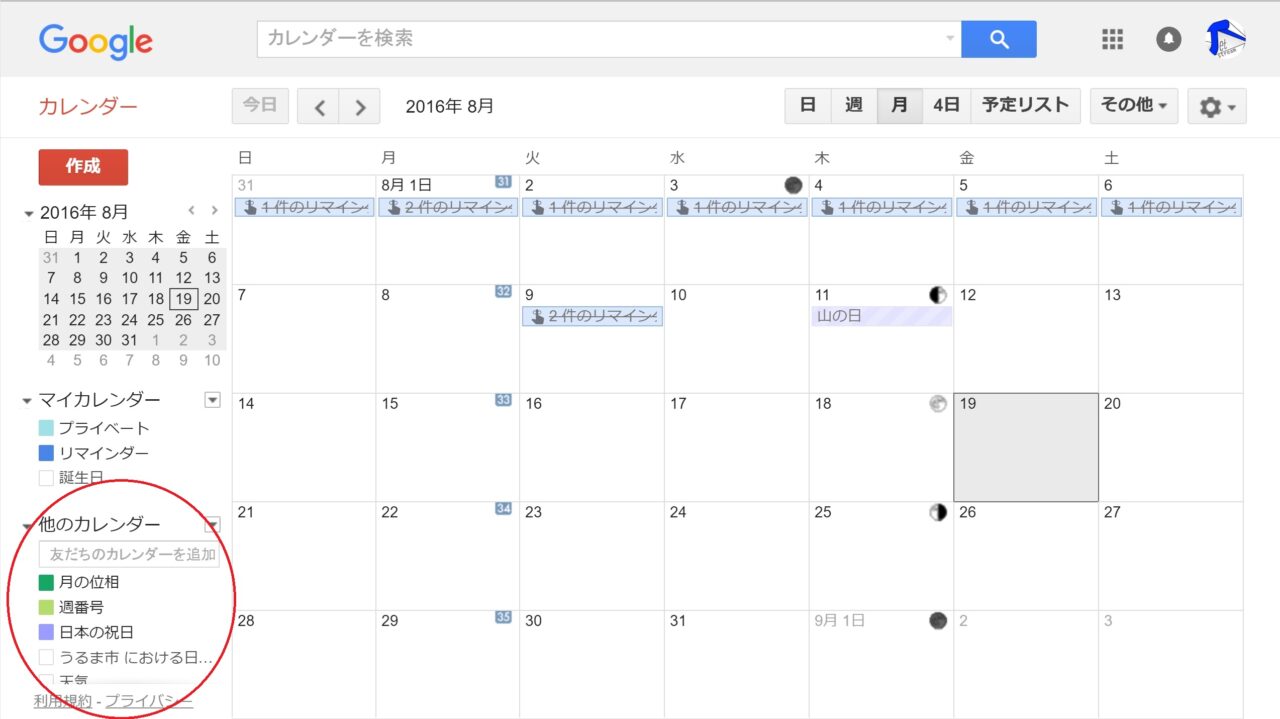Open the マイカレンダー options dropdown arrow
1280x719 pixels.
[212, 400]
